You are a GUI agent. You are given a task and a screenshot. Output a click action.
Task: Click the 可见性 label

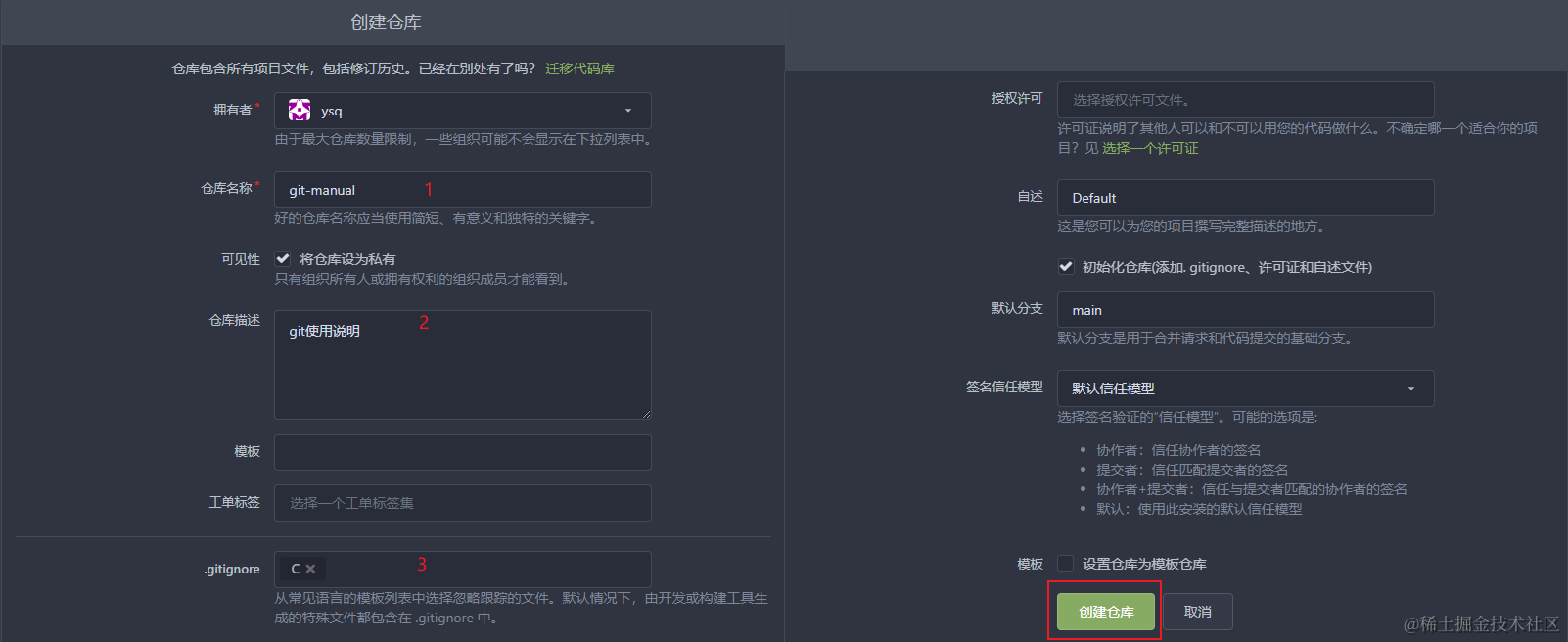(x=241, y=259)
